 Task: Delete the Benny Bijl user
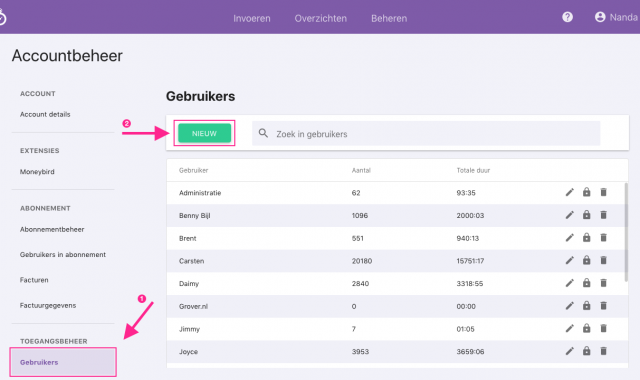[x=603, y=215]
